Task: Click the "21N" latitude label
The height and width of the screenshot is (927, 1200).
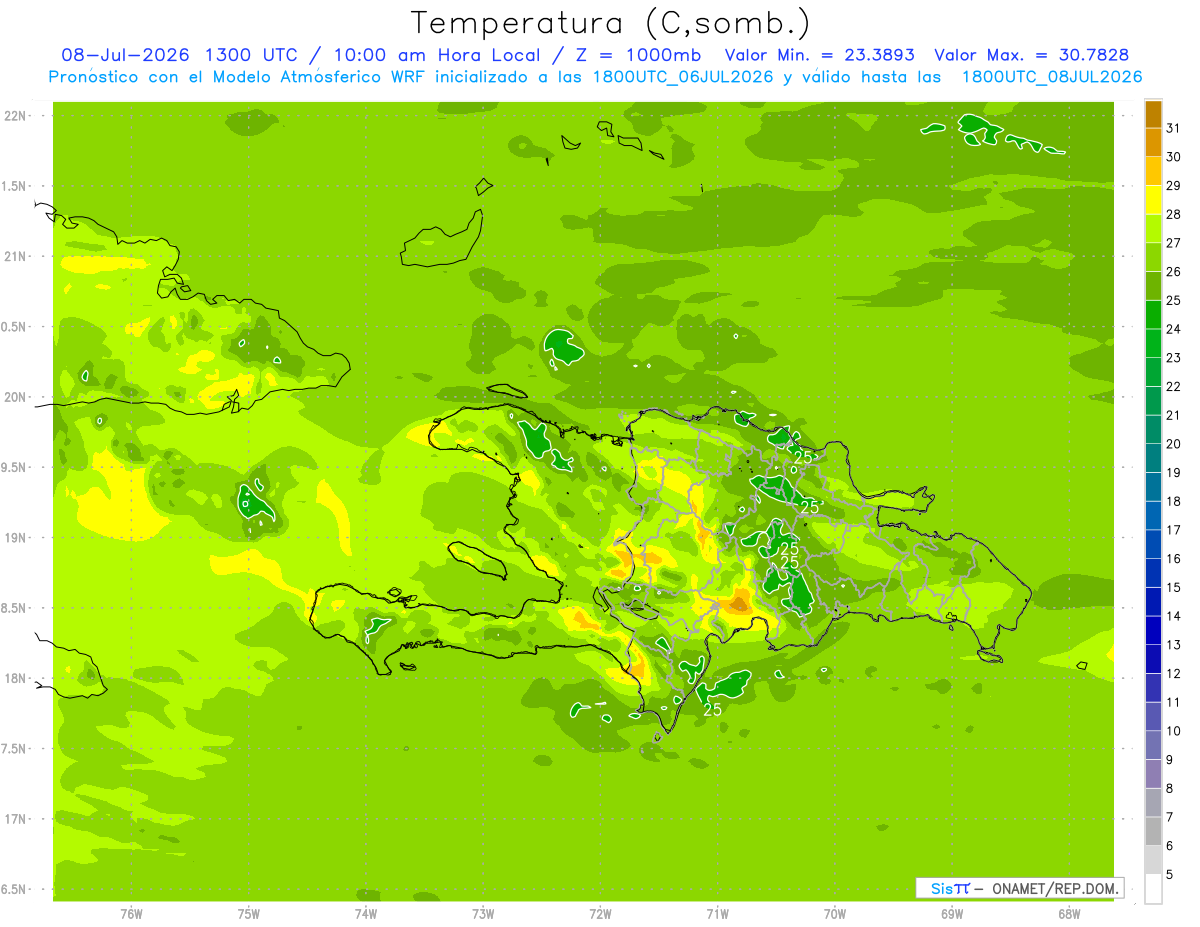Action: tap(15, 256)
